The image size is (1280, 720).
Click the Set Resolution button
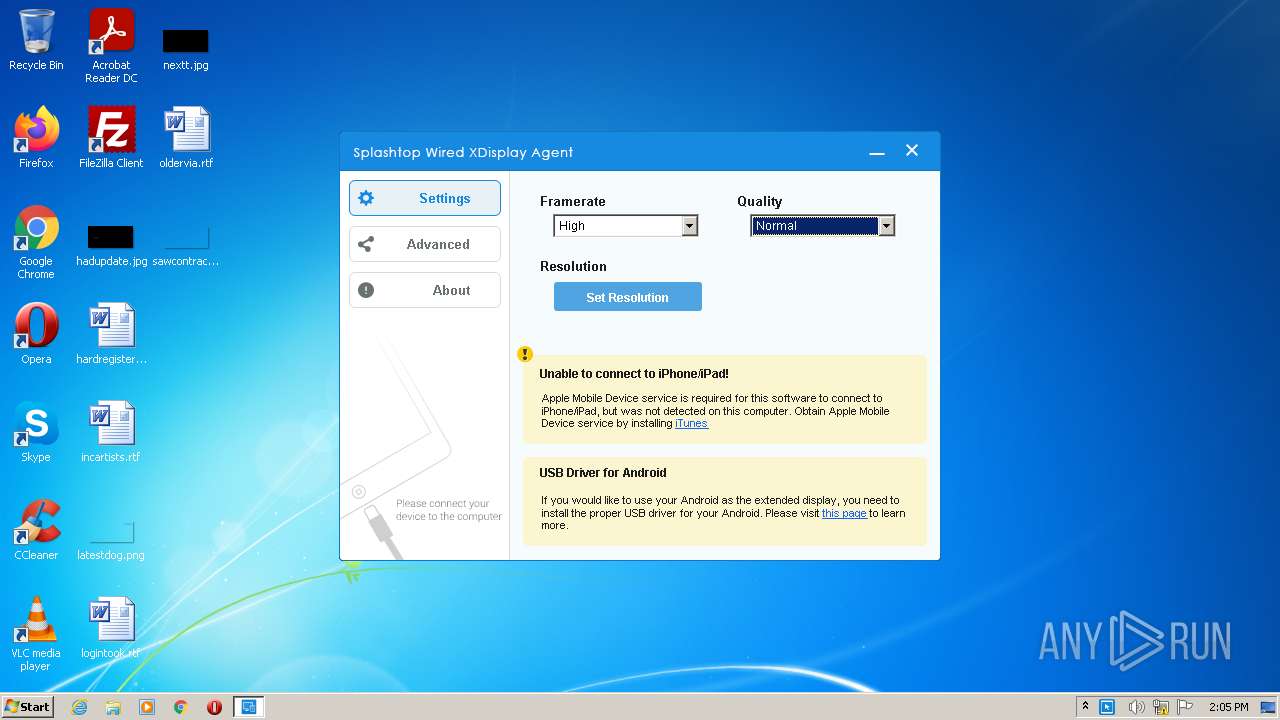tap(628, 297)
